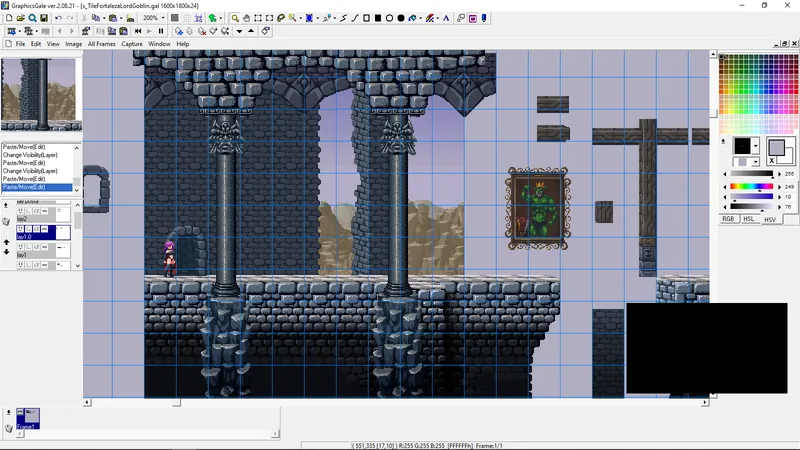Click the preview thumbnail of the castle
This screenshot has height=450, width=800.
pyautogui.click(x=41, y=95)
